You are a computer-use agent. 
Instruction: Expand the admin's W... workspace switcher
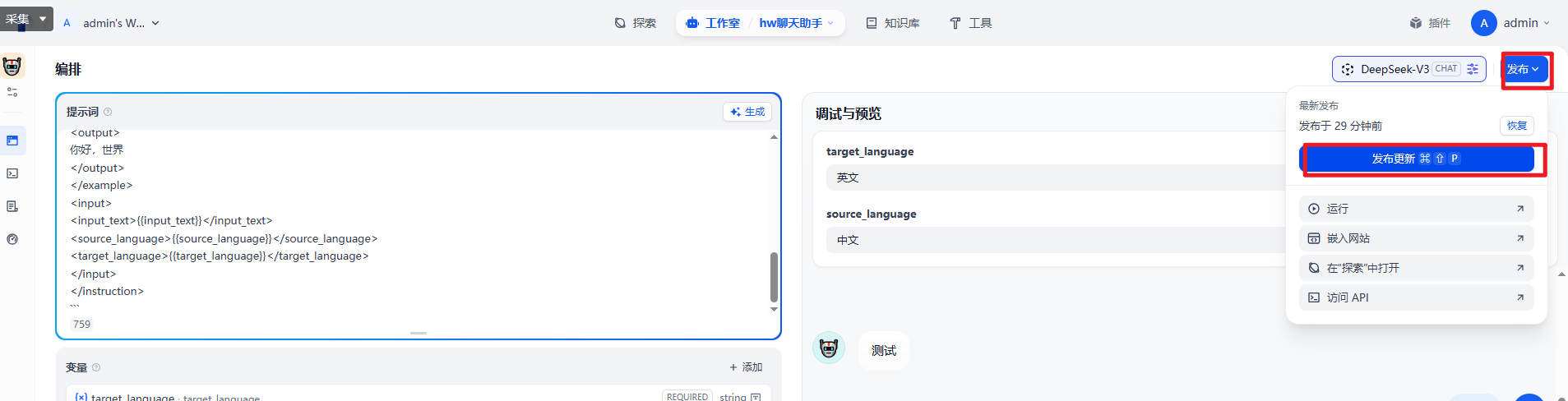[113, 23]
